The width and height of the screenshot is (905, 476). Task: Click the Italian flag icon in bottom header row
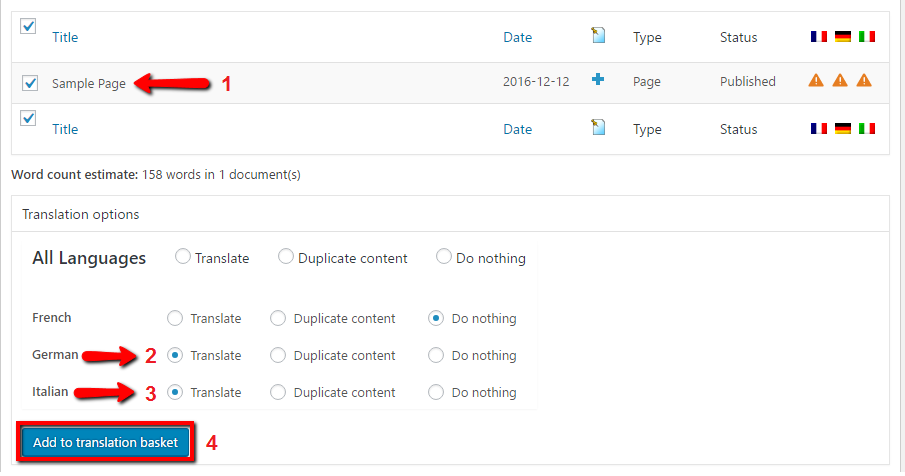(866, 129)
